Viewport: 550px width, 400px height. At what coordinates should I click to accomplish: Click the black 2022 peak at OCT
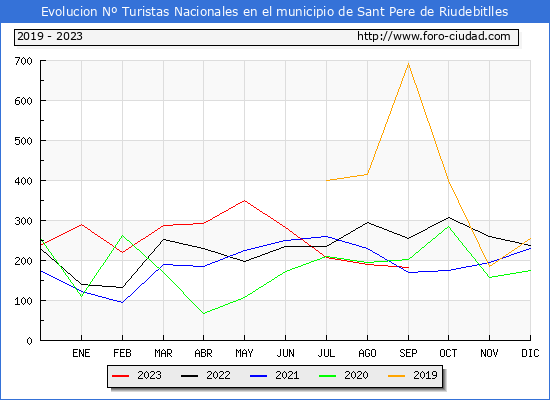click(449, 218)
